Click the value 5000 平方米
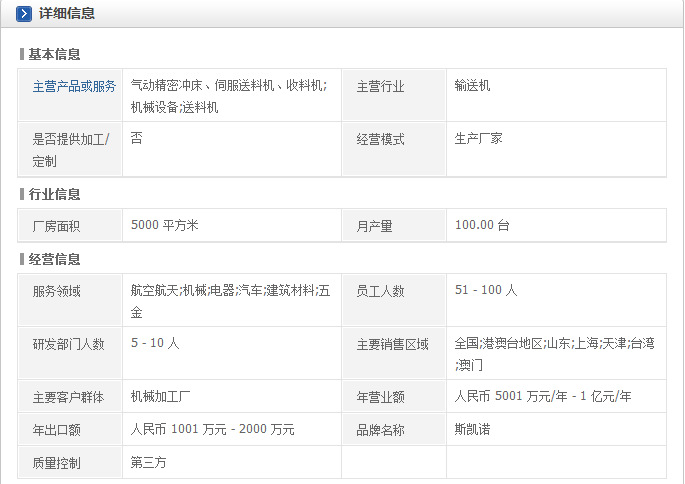This screenshot has width=685, height=484. 165,225
